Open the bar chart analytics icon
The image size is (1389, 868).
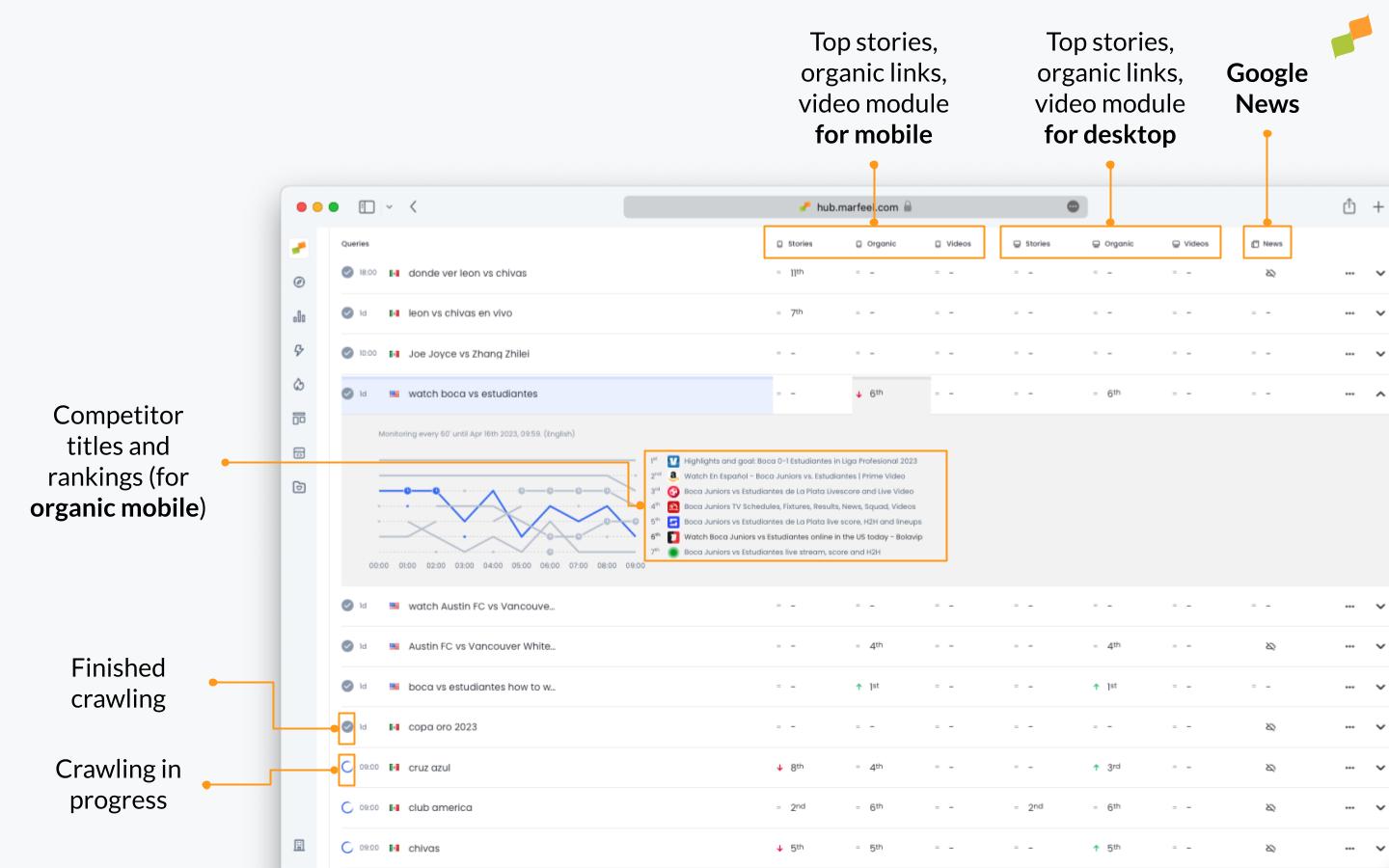[x=299, y=315]
